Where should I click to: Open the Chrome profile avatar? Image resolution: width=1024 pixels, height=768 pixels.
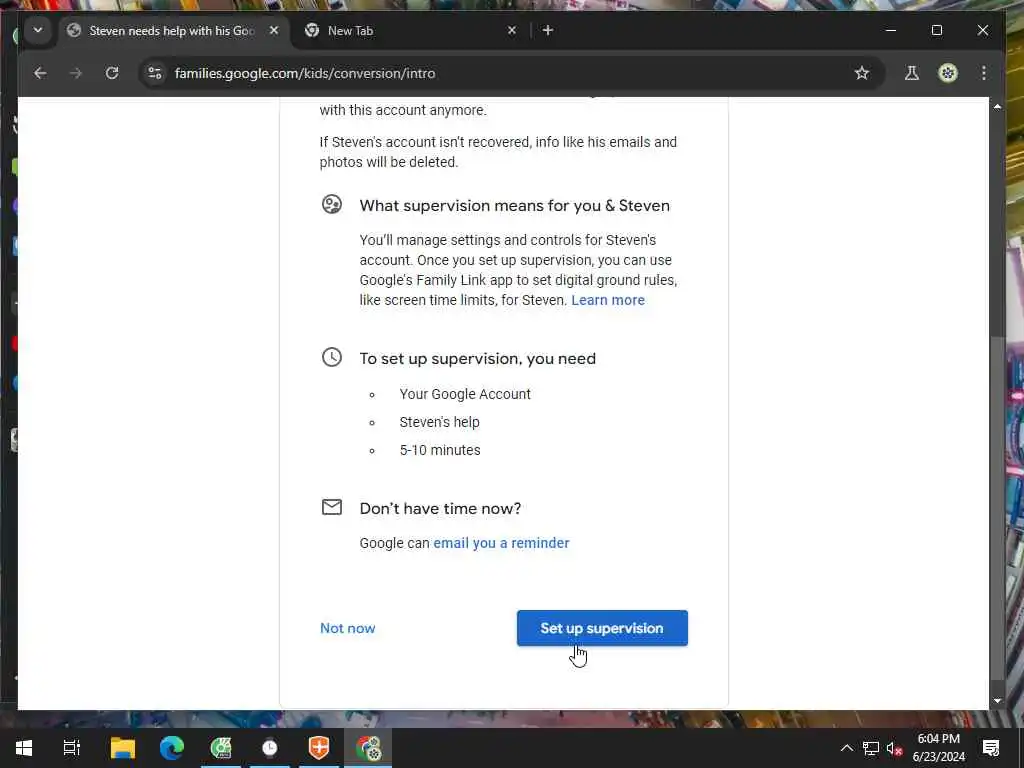click(948, 73)
